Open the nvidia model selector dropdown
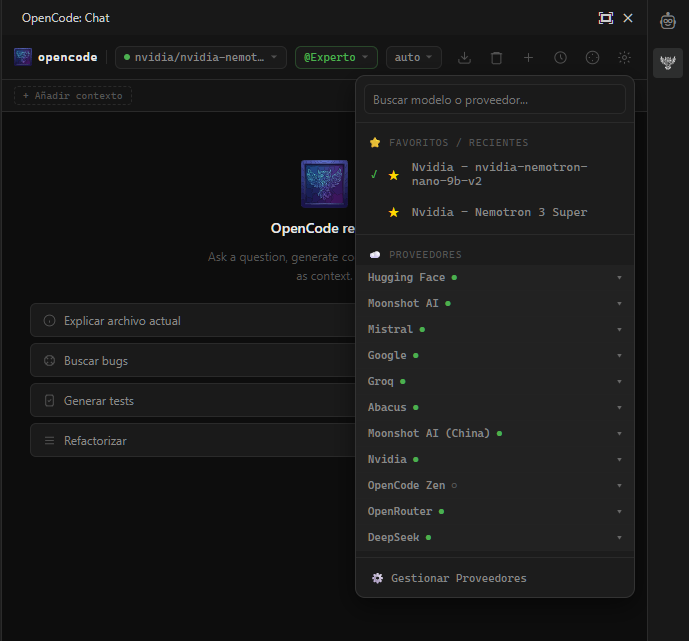This screenshot has width=689, height=641. point(201,58)
